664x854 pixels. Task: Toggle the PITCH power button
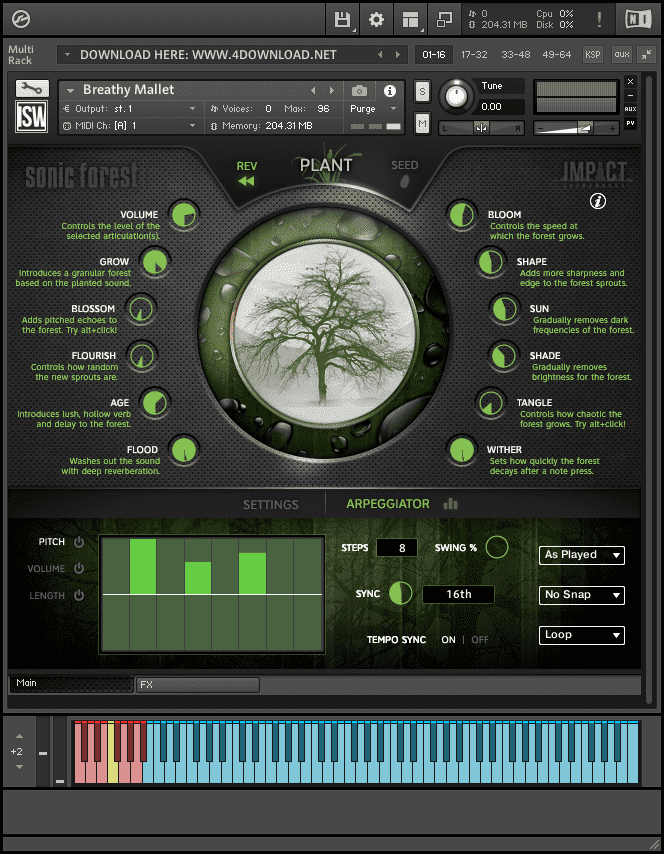click(79, 542)
